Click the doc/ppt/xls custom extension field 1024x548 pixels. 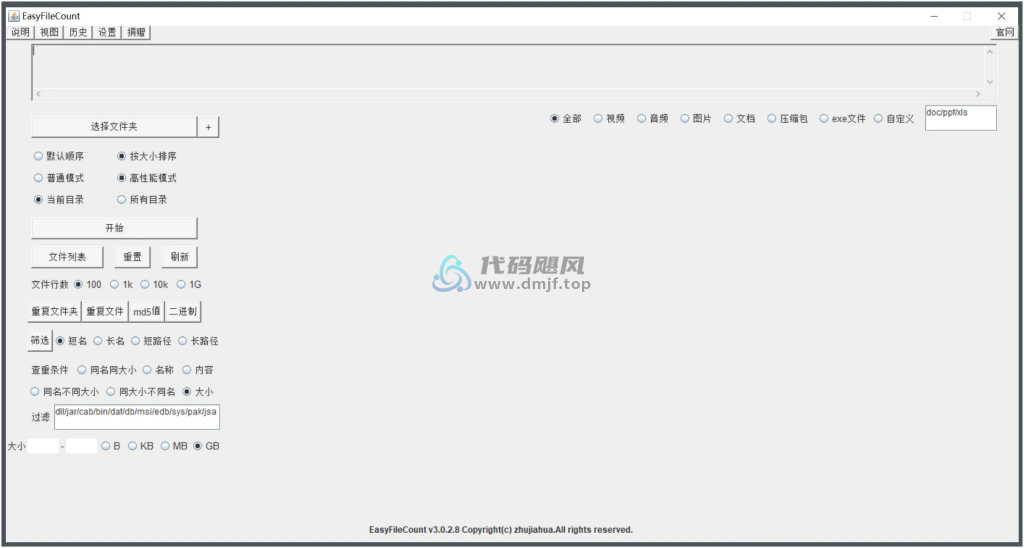pyautogui.click(x=961, y=118)
